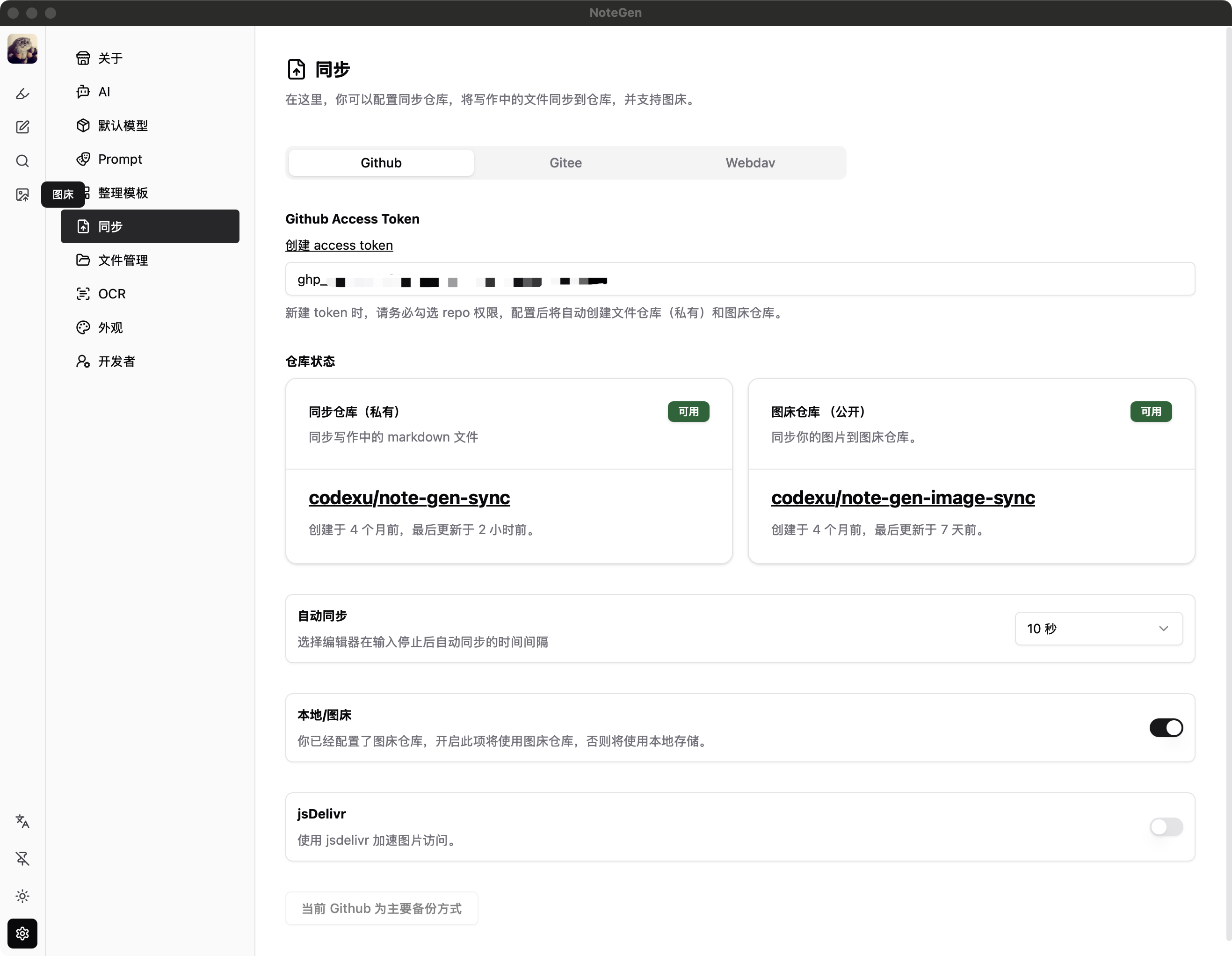The height and width of the screenshot is (956, 1232).
Task: Open 文件管理 settings page
Action: tap(150, 260)
